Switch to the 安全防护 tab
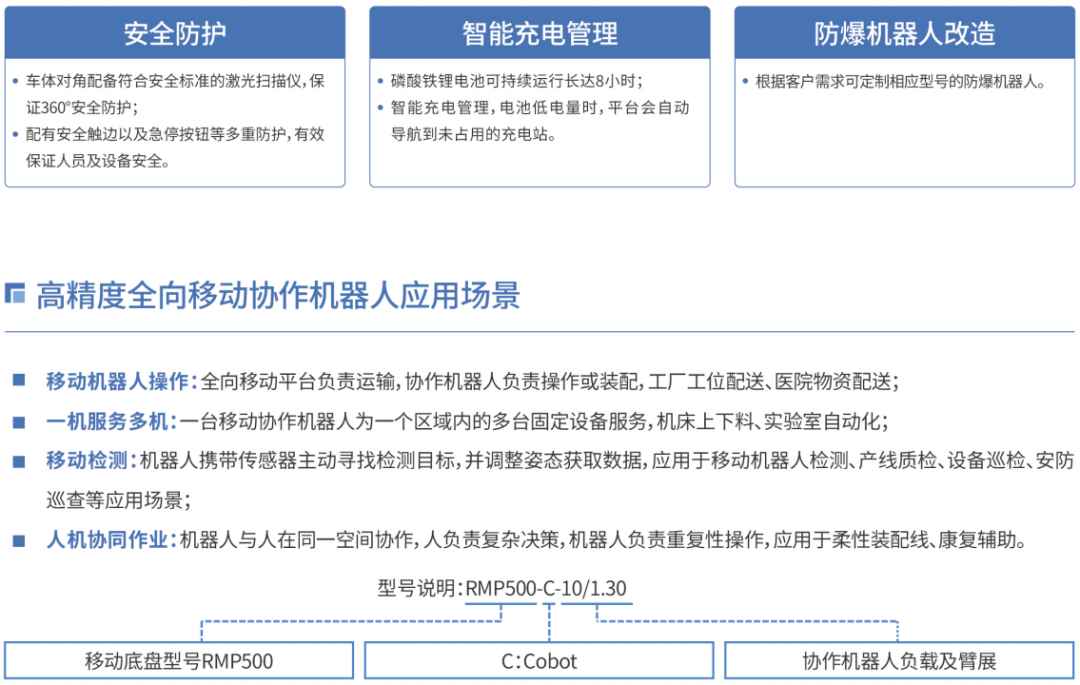1080x685 pixels. [x=174, y=32]
